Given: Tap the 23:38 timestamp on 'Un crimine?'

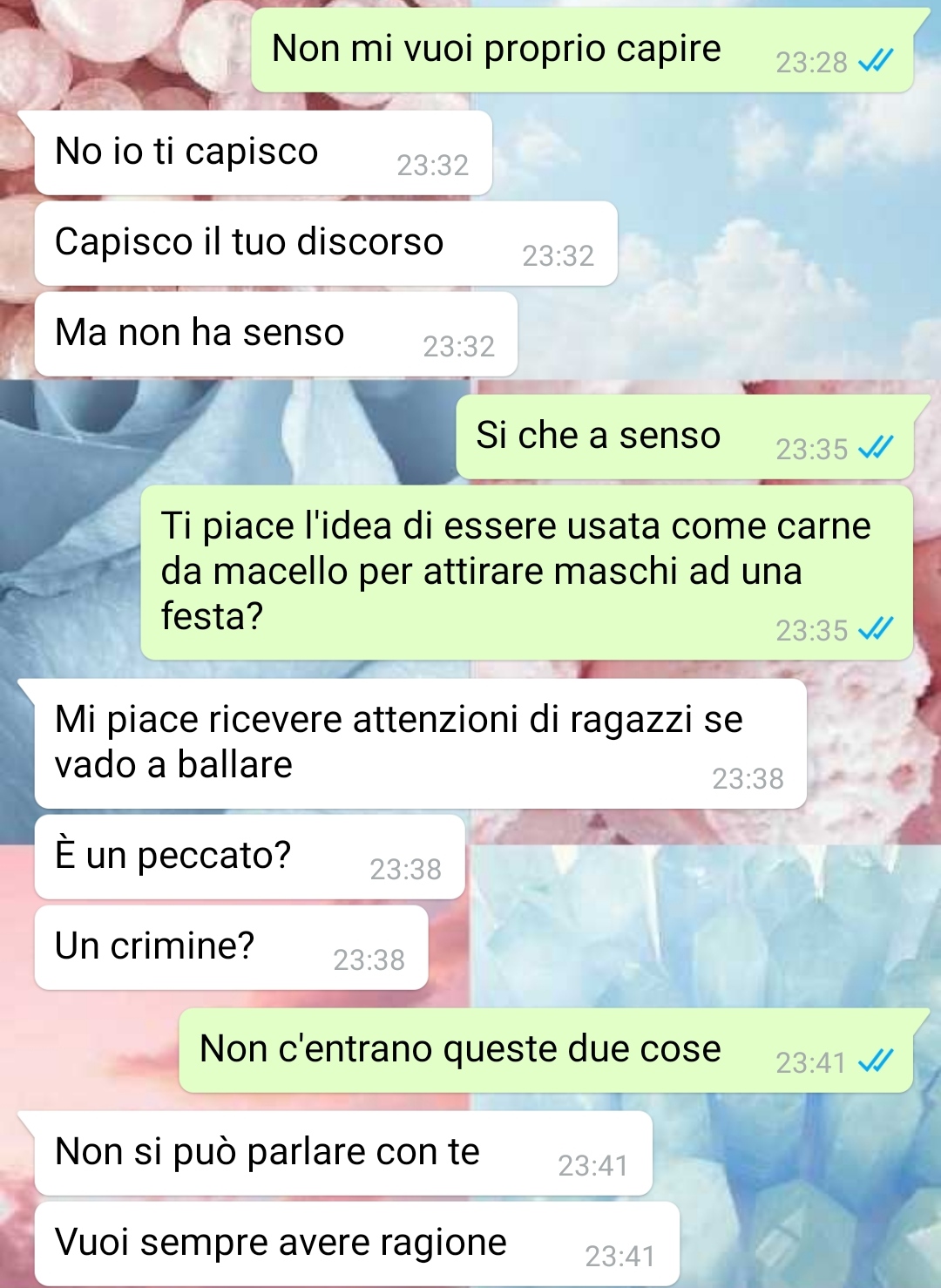Looking at the screenshot, I should [x=369, y=960].
